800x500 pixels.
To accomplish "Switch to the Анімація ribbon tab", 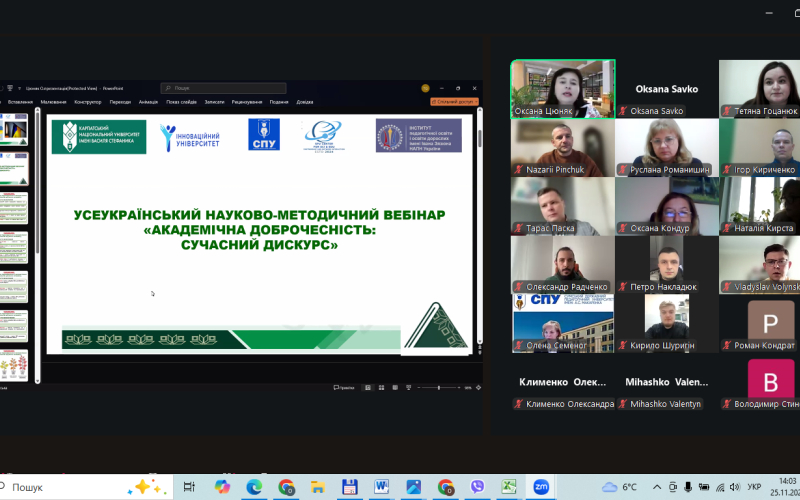I will (148, 102).
